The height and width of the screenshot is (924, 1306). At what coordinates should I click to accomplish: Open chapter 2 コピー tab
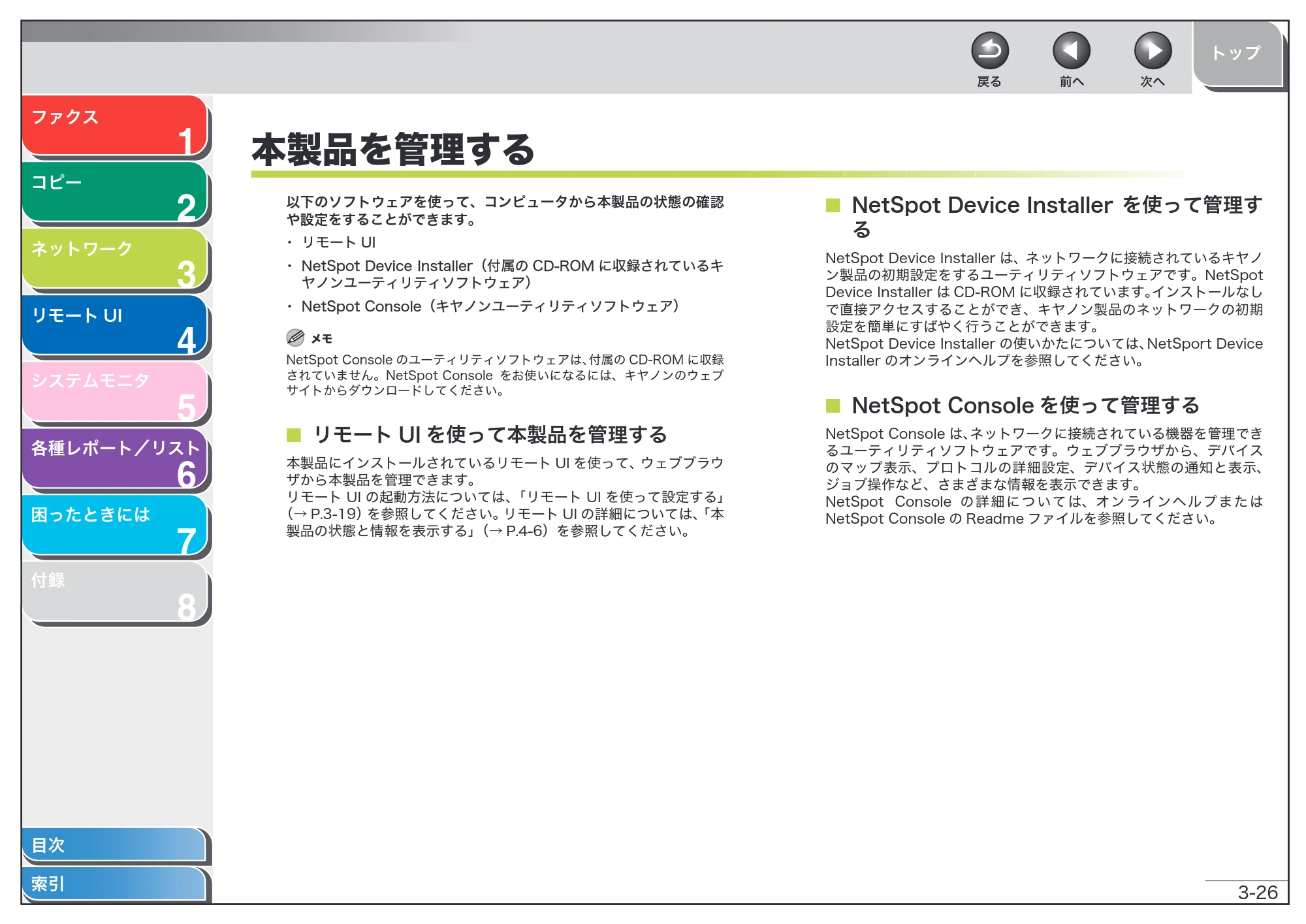pyautogui.click(x=114, y=192)
